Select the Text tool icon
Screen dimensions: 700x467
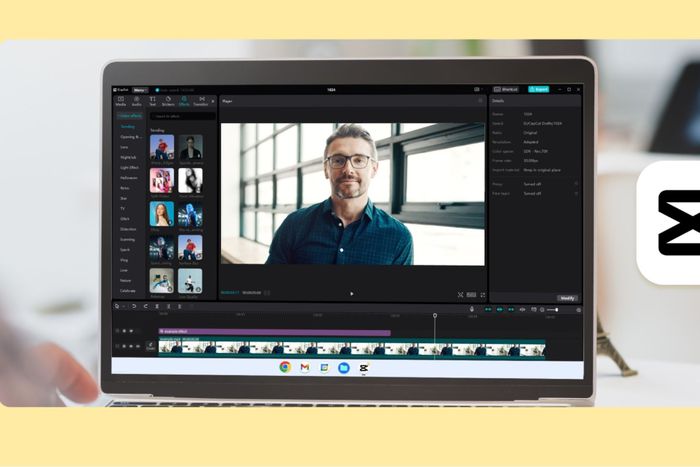(153, 99)
